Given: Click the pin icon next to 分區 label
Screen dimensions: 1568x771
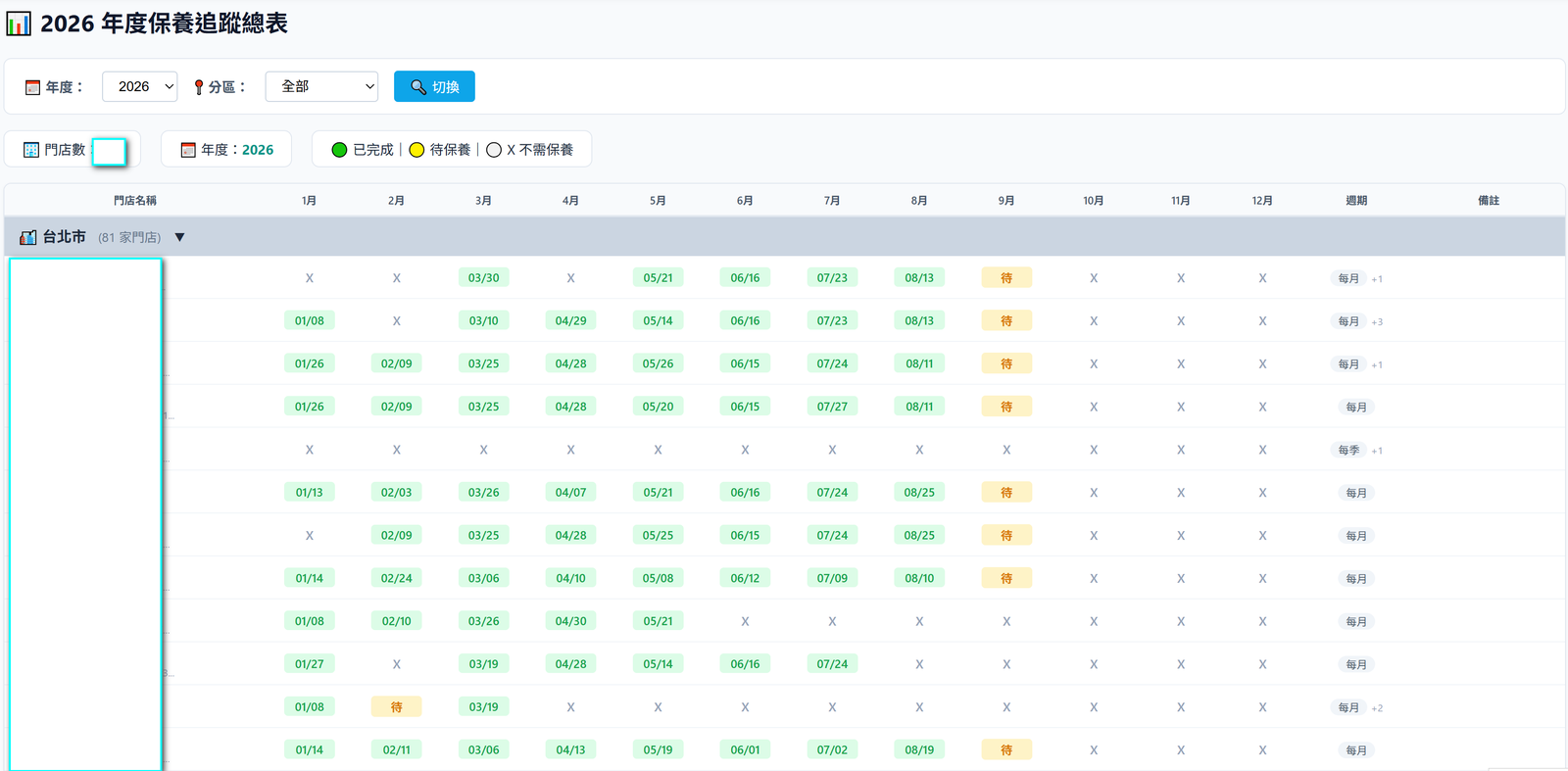Looking at the screenshot, I should (x=199, y=87).
